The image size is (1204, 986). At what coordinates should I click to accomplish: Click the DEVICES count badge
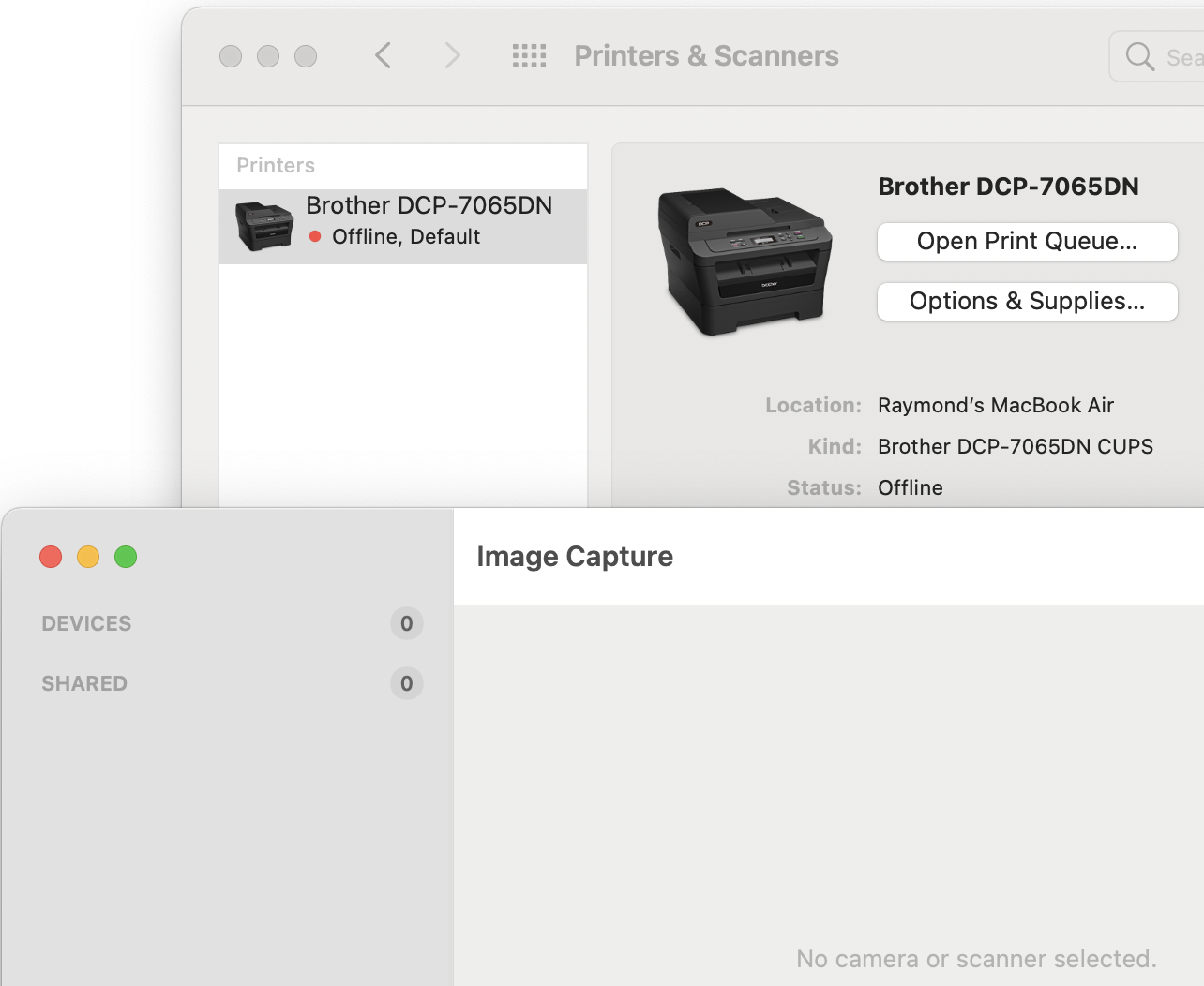tap(407, 623)
